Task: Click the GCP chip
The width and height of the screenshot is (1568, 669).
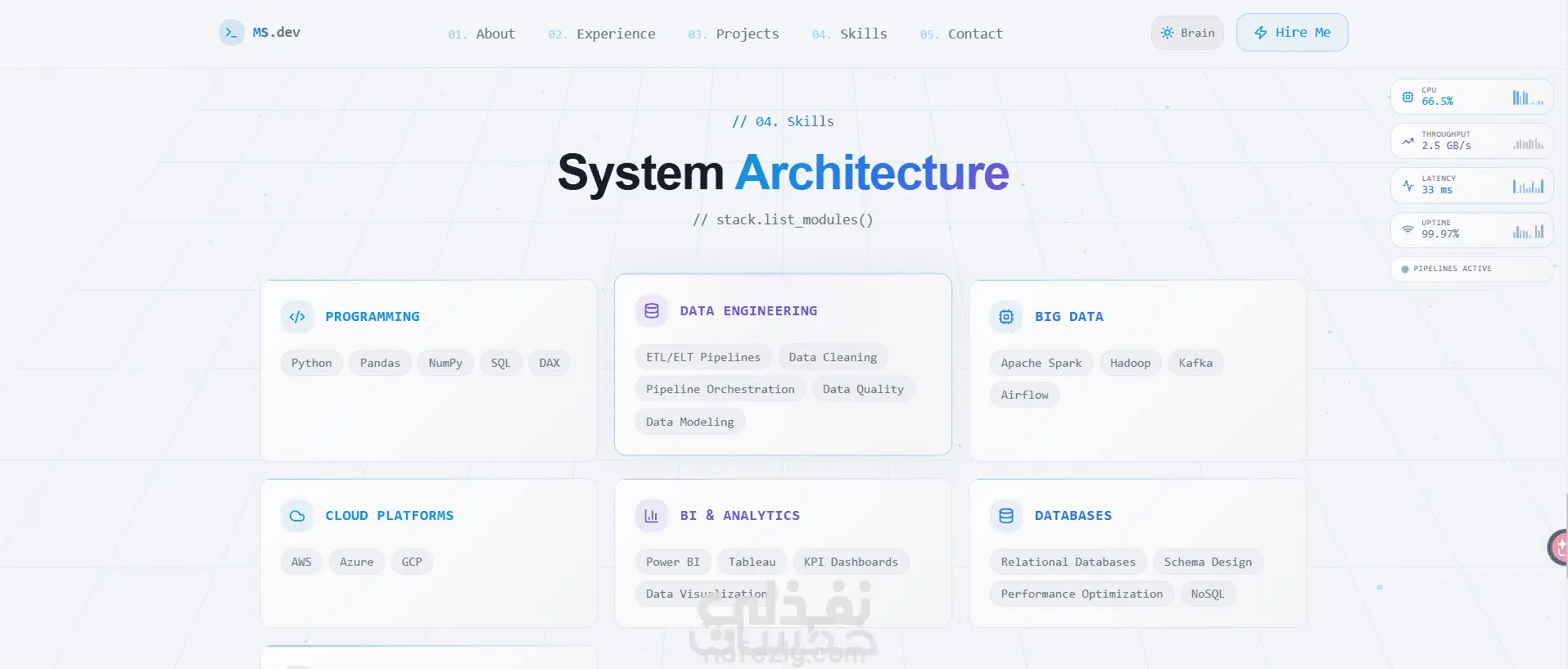Action: click(412, 562)
